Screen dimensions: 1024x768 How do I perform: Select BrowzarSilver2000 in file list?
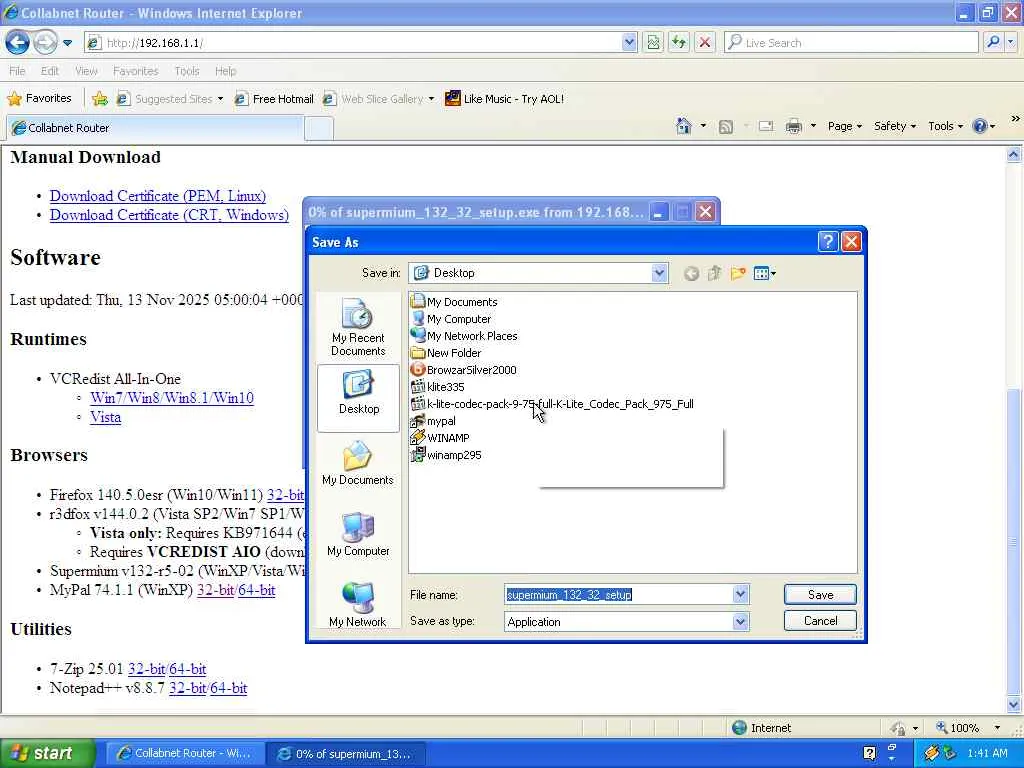coord(464,370)
